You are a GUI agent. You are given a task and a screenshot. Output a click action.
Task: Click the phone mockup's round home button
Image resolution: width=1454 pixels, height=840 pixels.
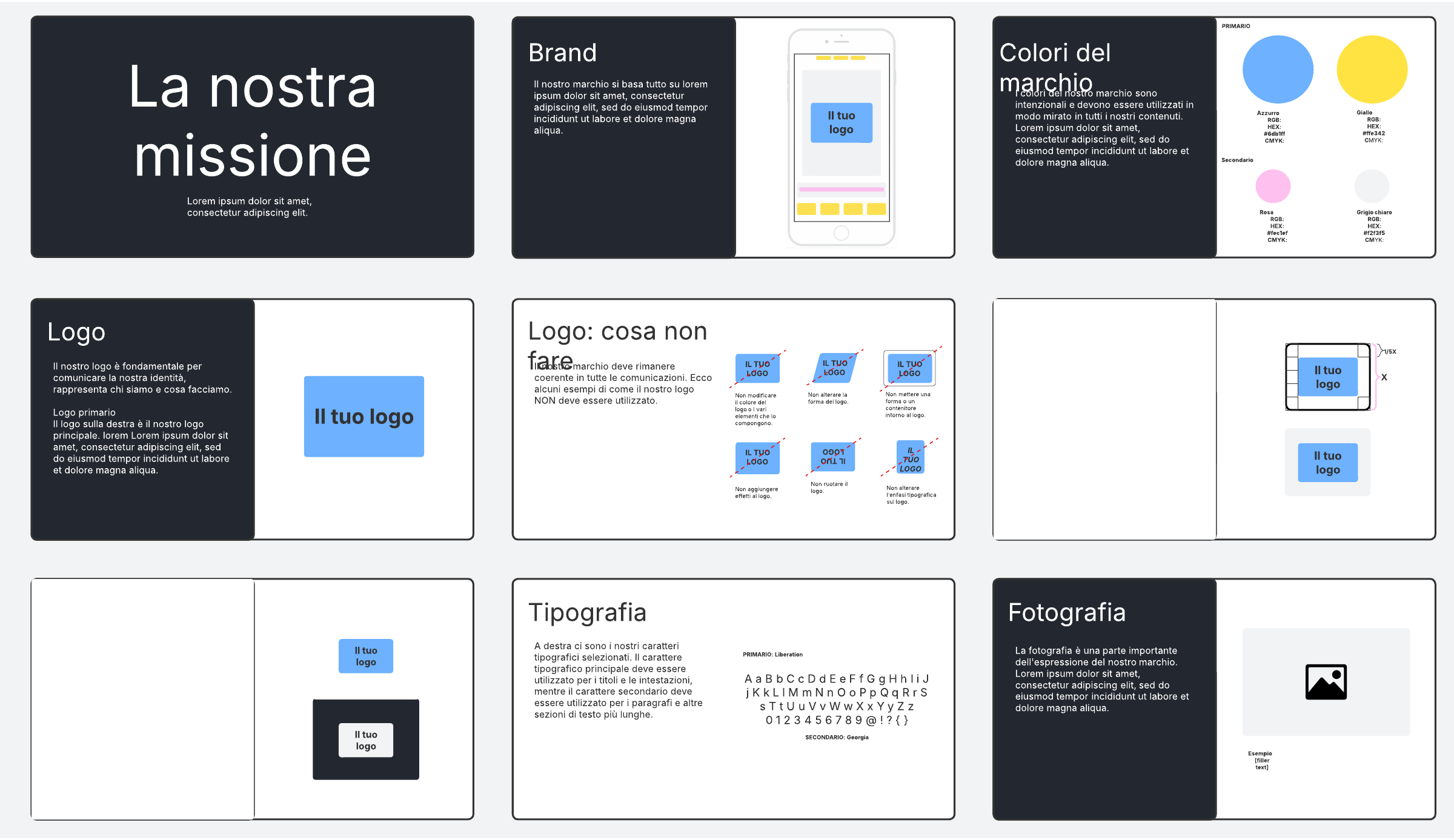[x=841, y=233]
